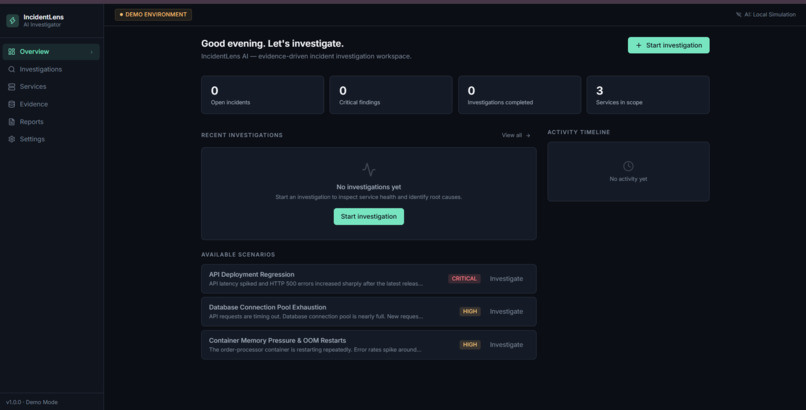This screenshot has height=410, width=806.
Task: Investigate the Database Connection Pool Exhaustion scenario
Action: (506, 311)
